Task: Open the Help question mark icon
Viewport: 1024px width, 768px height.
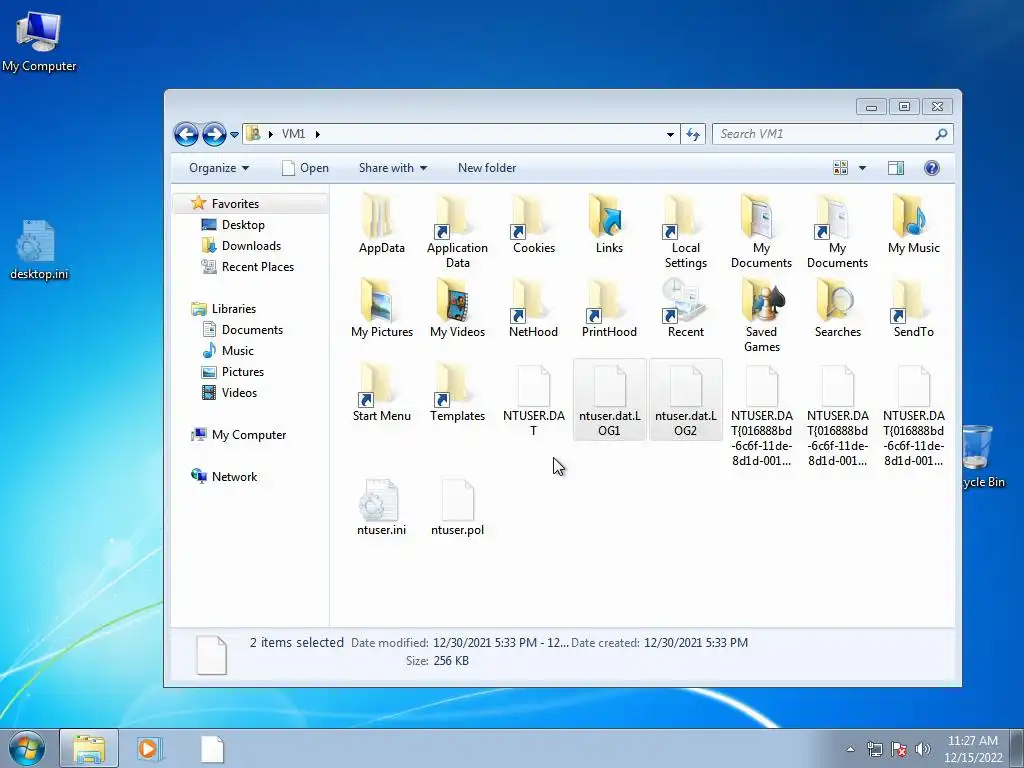Action: click(931, 168)
